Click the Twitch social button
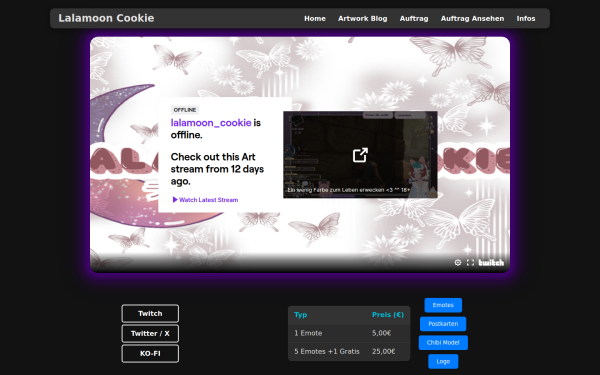 coord(150,313)
